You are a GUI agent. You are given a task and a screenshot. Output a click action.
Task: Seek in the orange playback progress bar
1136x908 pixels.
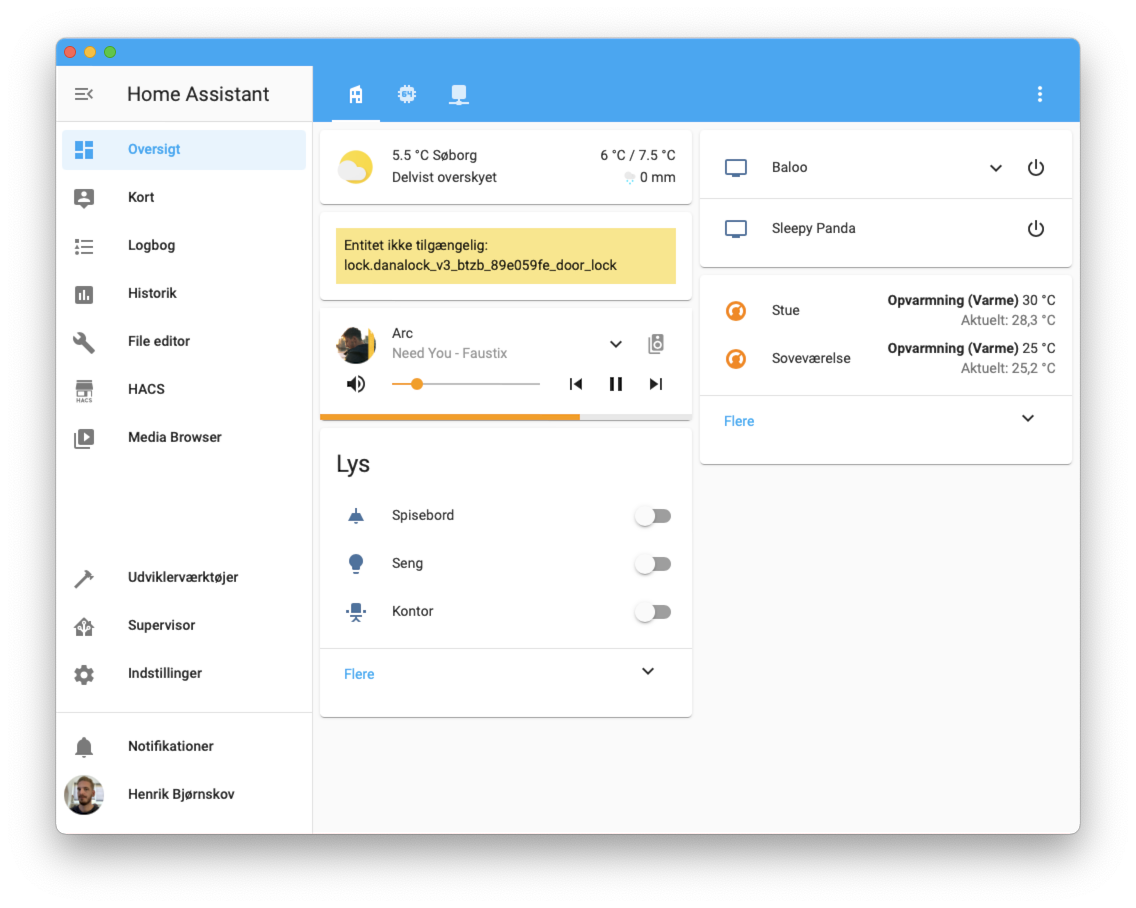click(506, 417)
